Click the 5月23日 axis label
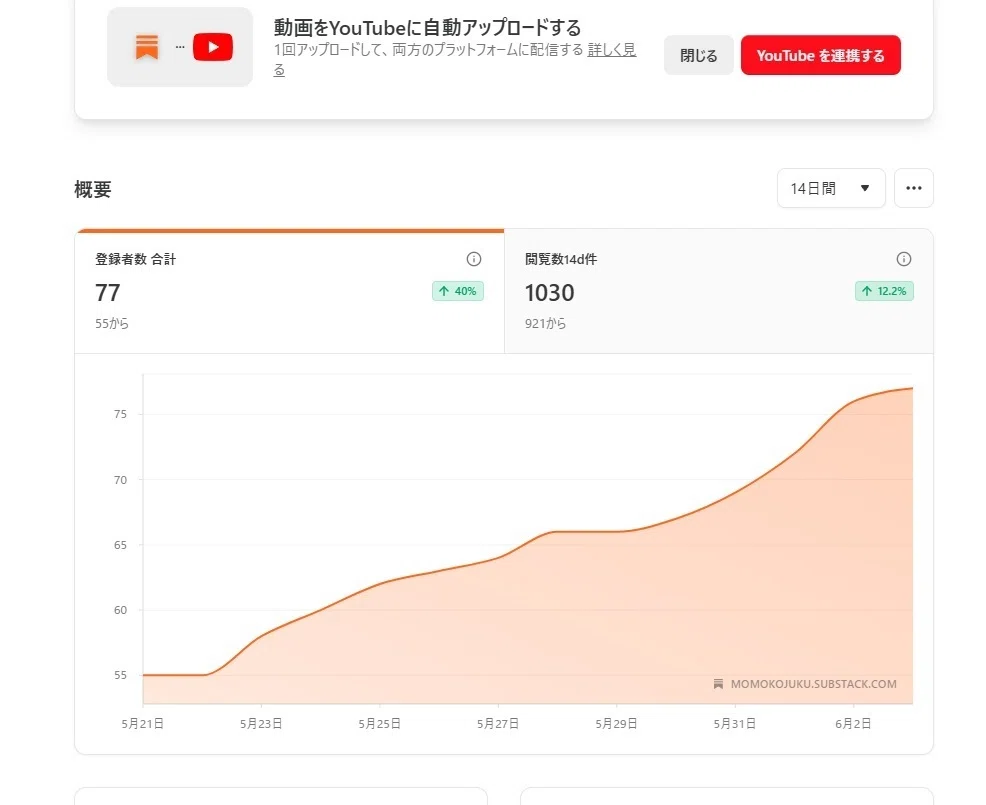Image resolution: width=986 pixels, height=805 pixels. tap(261, 724)
